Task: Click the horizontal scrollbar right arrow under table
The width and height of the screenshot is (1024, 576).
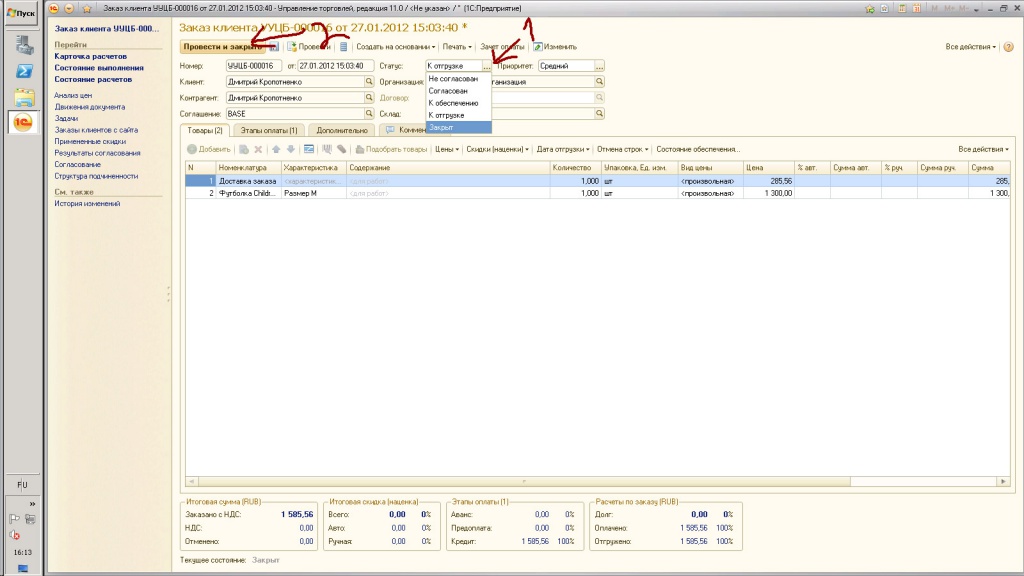Action: click(1003, 481)
